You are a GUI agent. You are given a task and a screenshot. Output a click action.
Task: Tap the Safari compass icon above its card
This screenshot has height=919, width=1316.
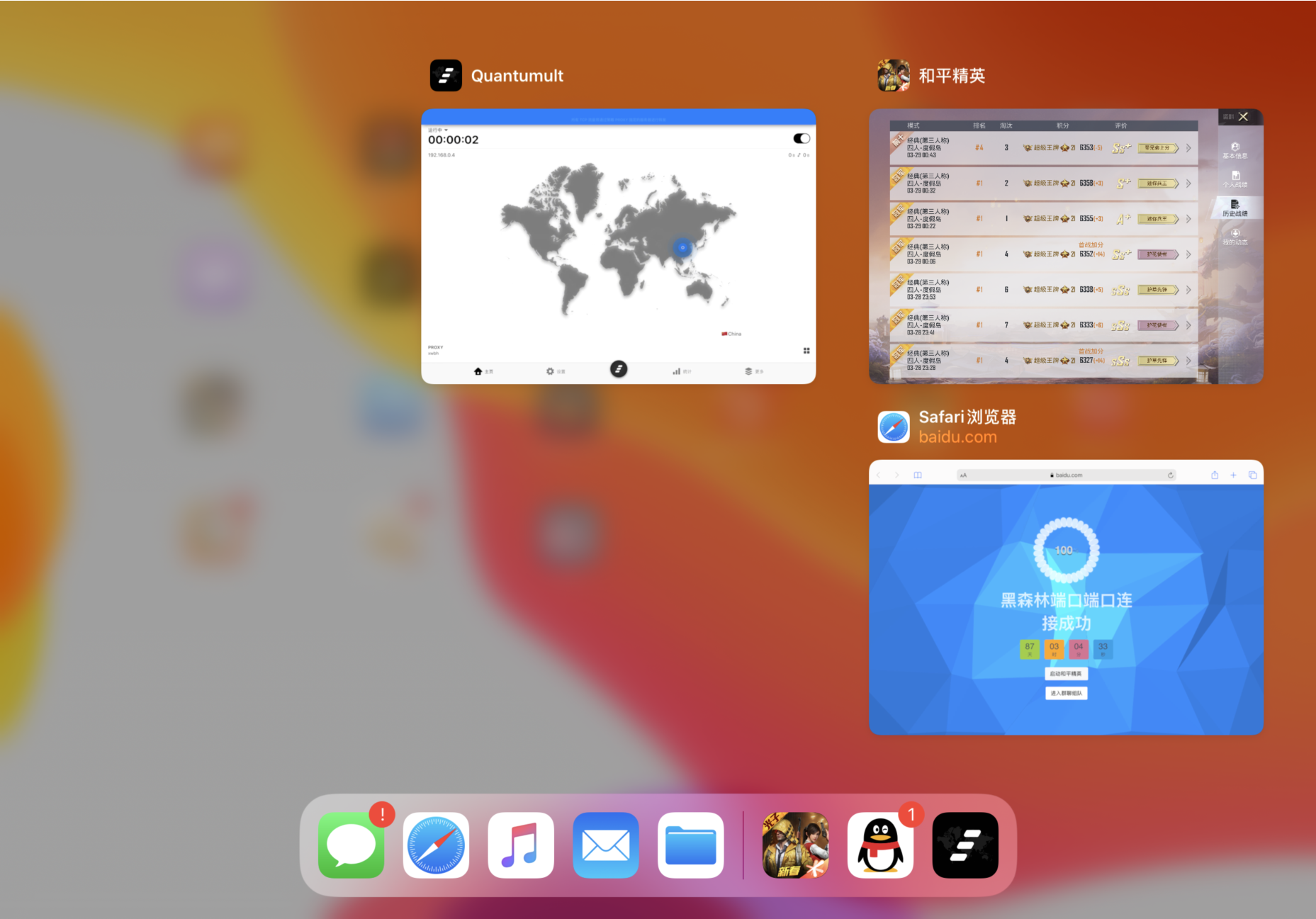pos(894,427)
